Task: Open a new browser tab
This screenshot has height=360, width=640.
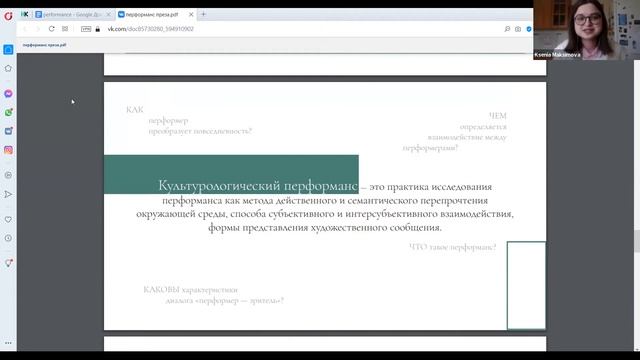Action: pos(203,14)
